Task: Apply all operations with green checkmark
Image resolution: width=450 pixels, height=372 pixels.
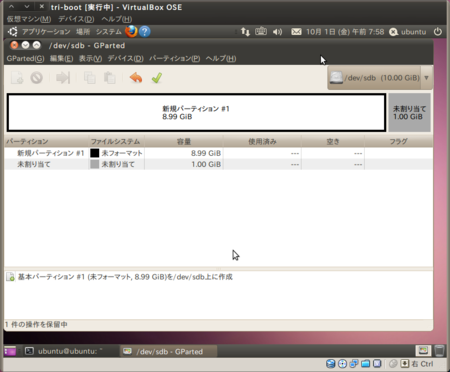Action: (x=157, y=78)
